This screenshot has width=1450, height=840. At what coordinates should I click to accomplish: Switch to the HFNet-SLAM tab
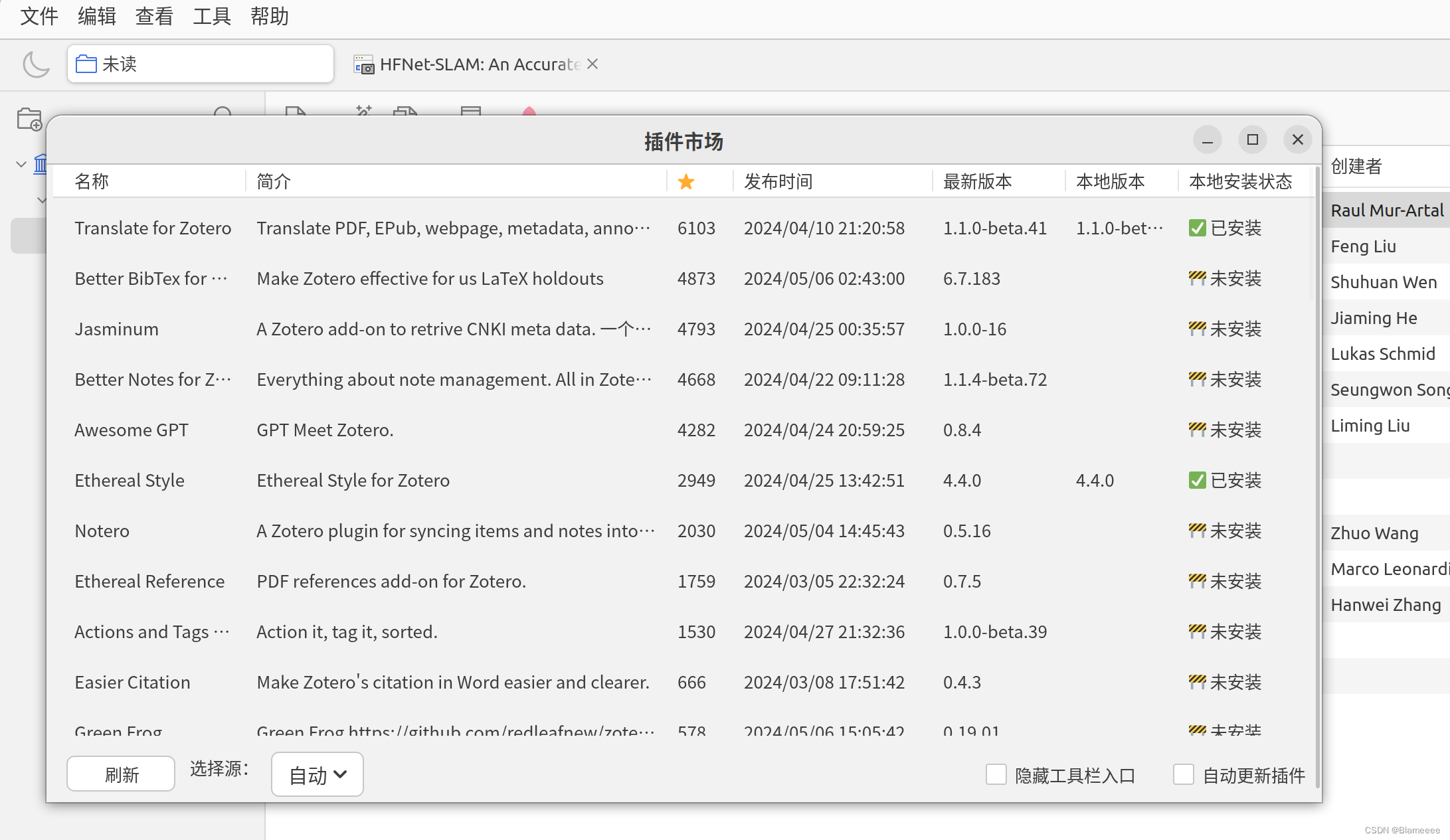tap(478, 64)
